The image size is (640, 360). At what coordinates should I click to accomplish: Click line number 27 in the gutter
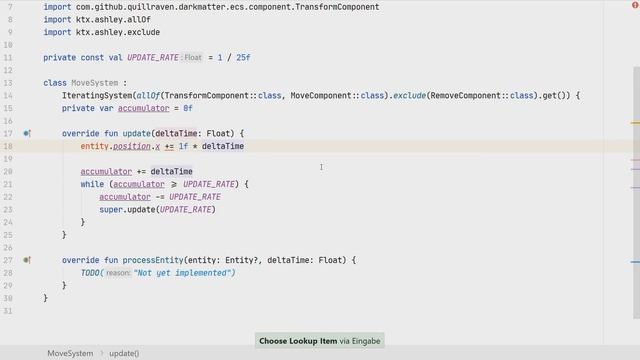pyautogui.click(x=8, y=260)
